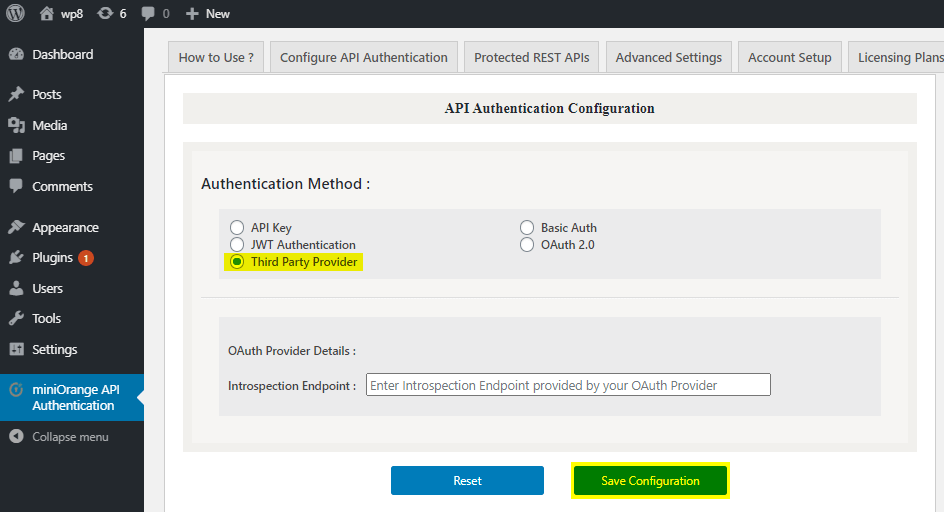Click the Save Configuration button
Viewport: 944px width, 512px height.
[x=650, y=481]
